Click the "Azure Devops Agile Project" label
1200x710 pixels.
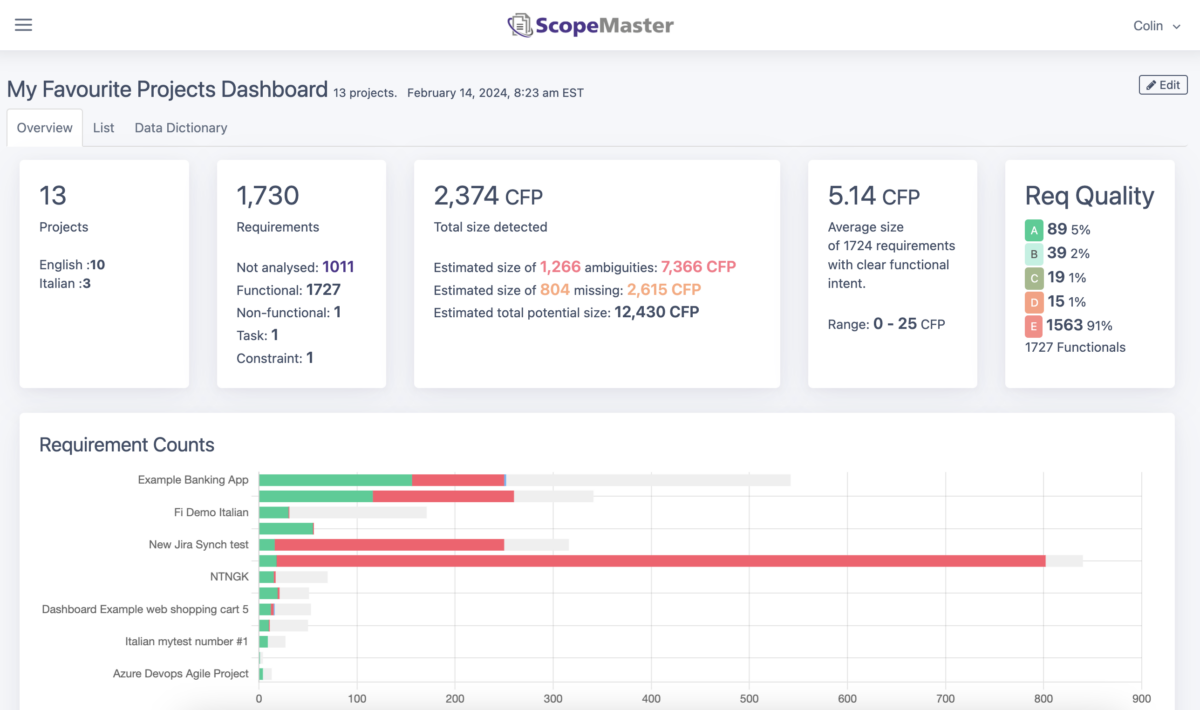click(180, 674)
